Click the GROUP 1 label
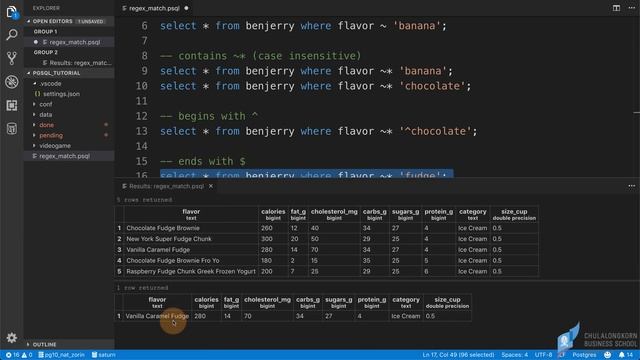This screenshot has height=360, width=640. coord(45,32)
